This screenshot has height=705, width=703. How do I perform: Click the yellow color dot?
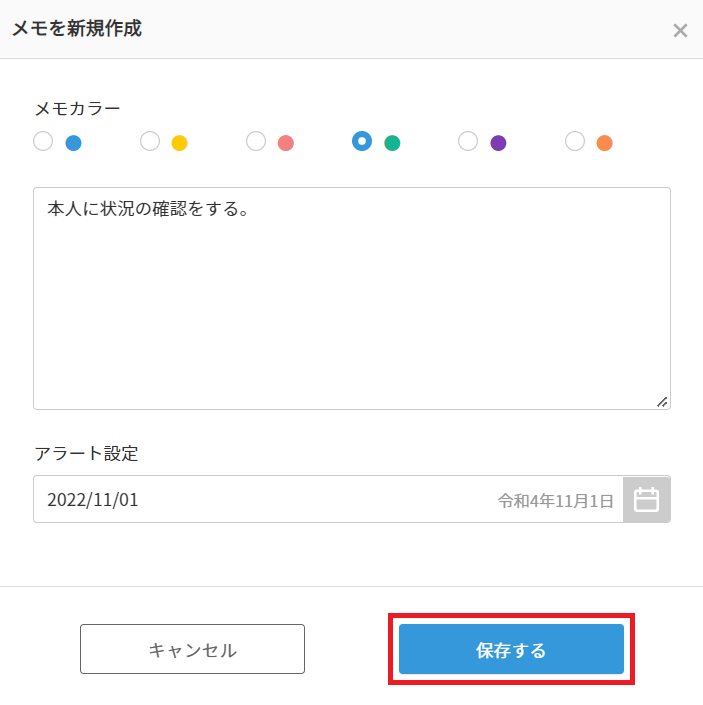(x=180, y=143)
